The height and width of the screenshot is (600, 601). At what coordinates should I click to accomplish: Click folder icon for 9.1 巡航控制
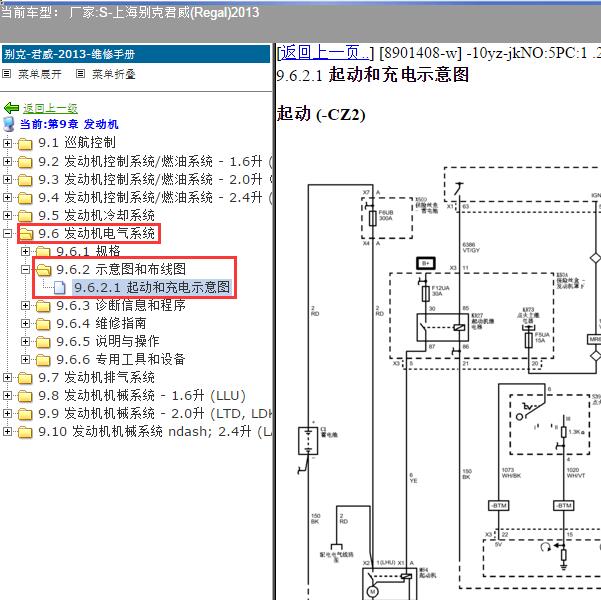pyautogui.click(x=25, y=144)
